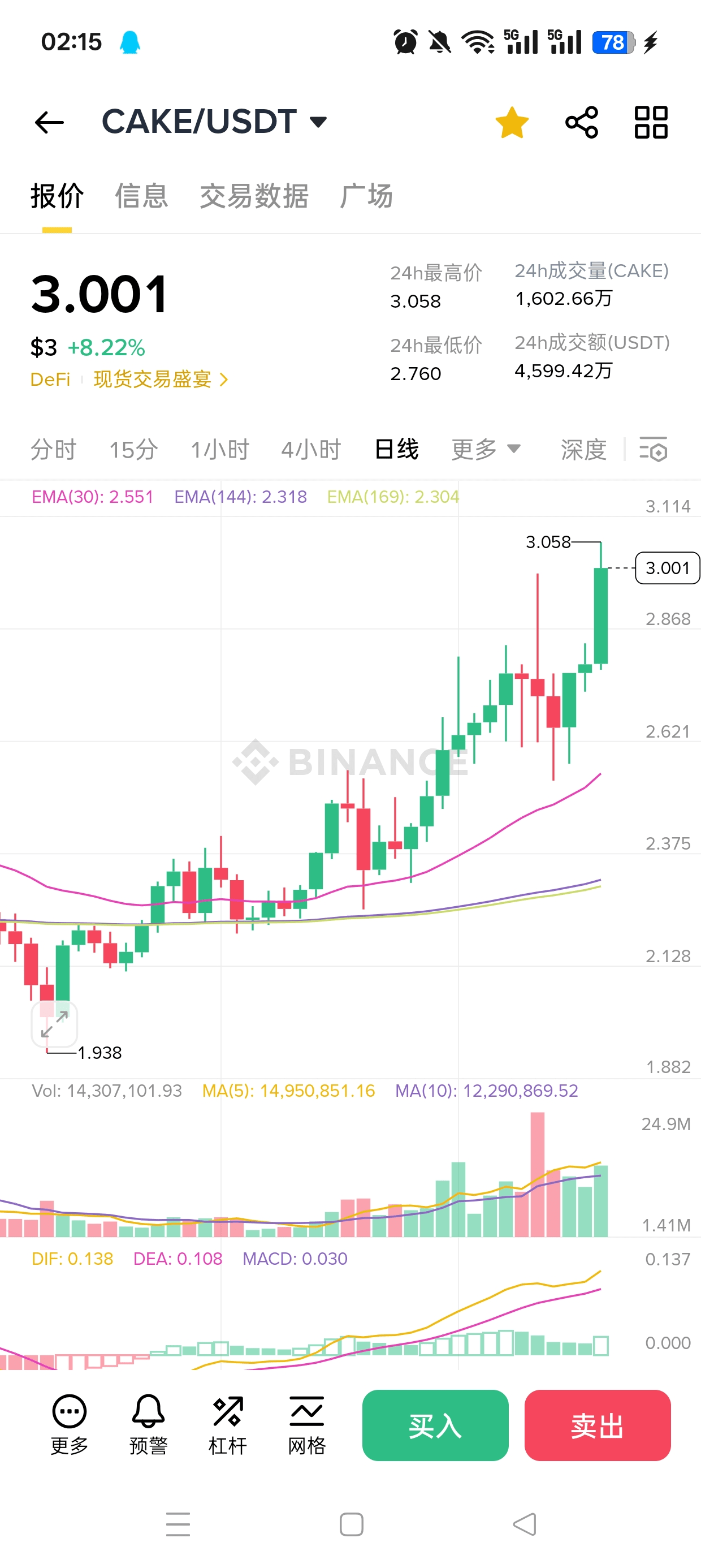Open the 预警 price alert bell
This screenshot has width=701, height=1568.
click(149, 1424)
